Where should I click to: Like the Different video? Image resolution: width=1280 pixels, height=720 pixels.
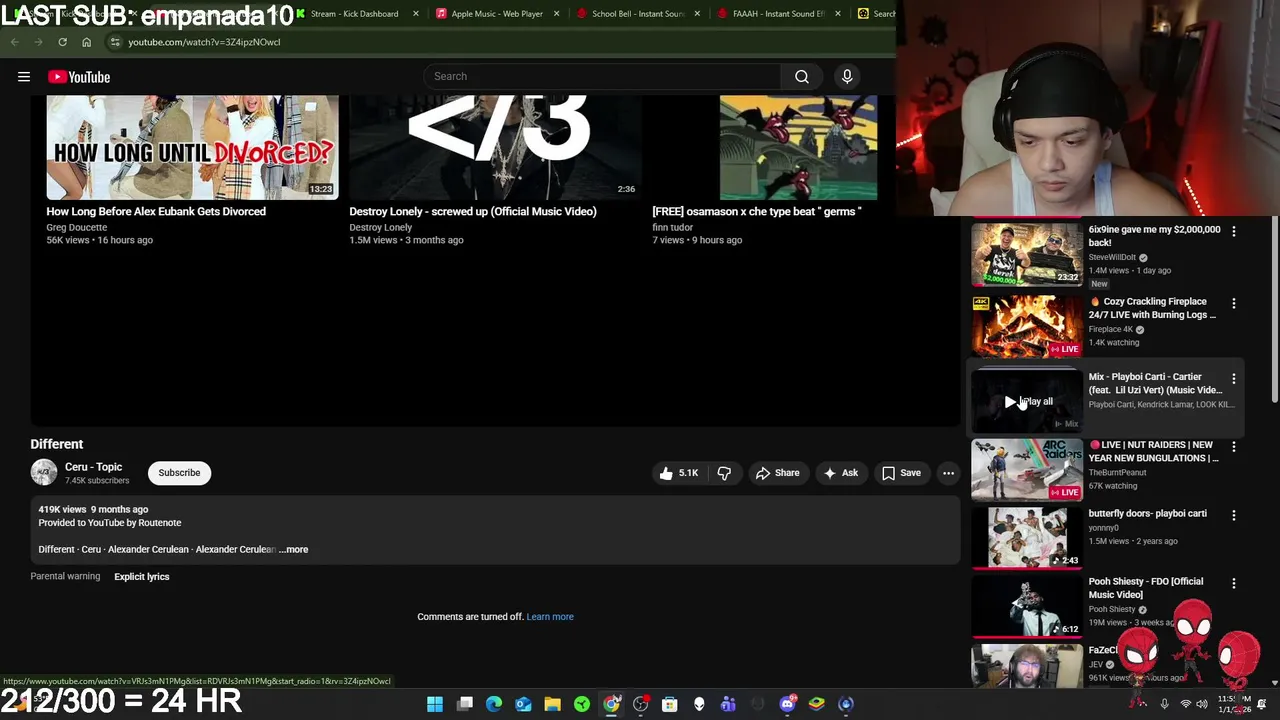click(678, 473)
